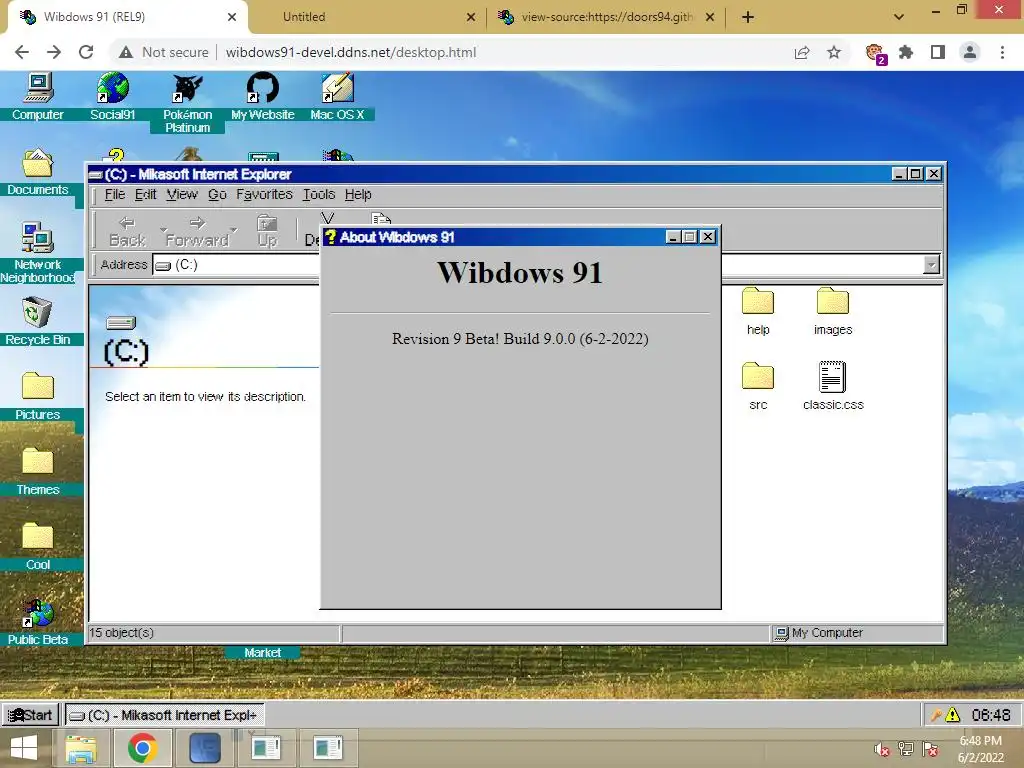The image size is (1024, 768).
Task: Click the muted volume icon in system tray
Action: 882,749
